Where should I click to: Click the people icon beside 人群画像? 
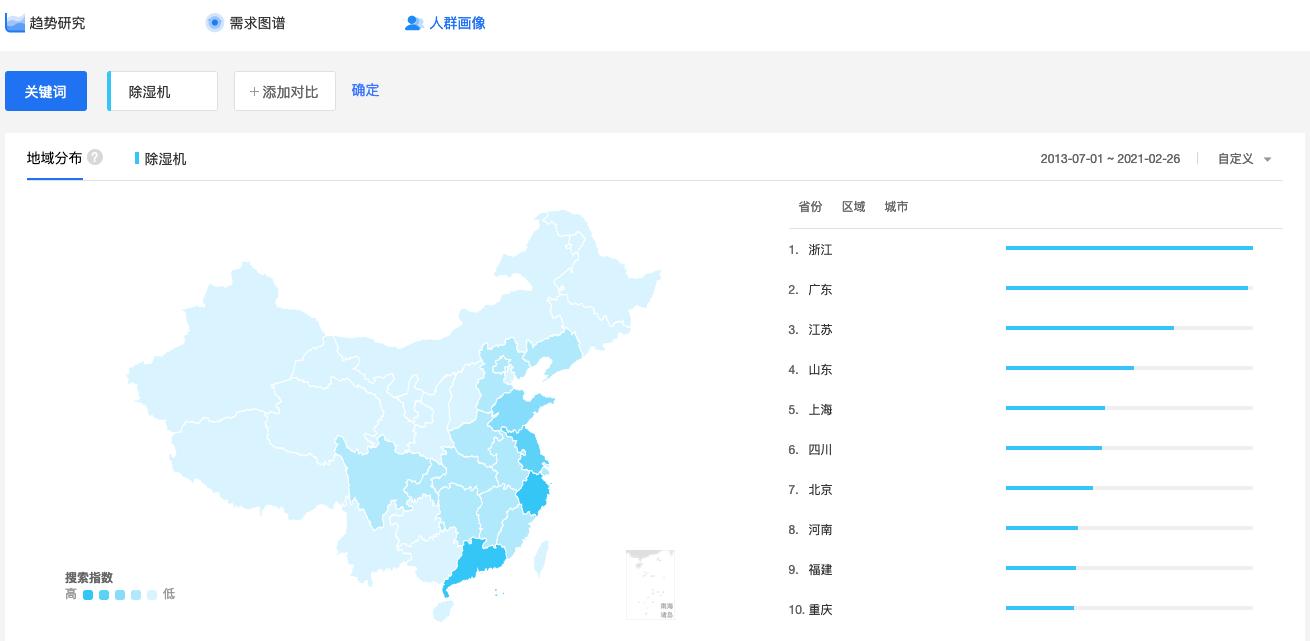click(414, 23)
